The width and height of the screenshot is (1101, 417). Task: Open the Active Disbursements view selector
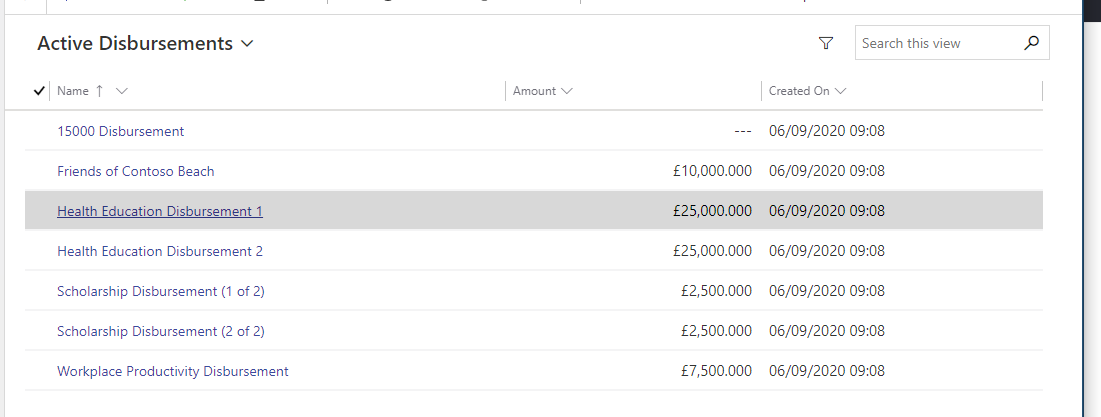(x=145, y=44)
